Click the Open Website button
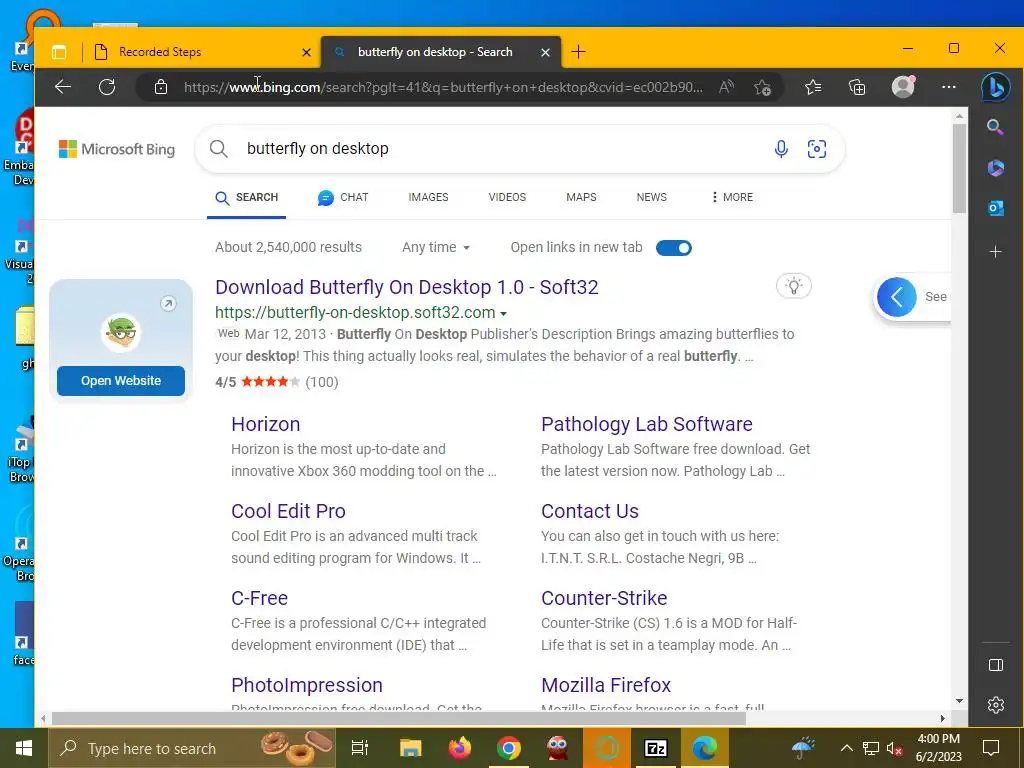 tap(121, 381)
